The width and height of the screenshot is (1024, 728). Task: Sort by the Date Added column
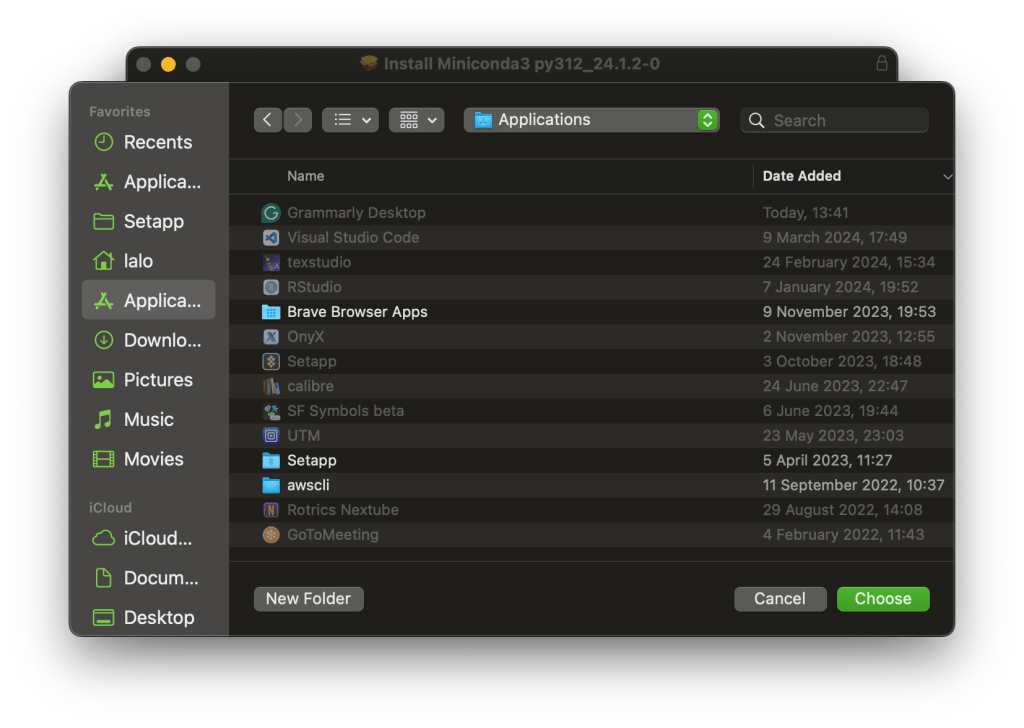(x=801, y=176)
